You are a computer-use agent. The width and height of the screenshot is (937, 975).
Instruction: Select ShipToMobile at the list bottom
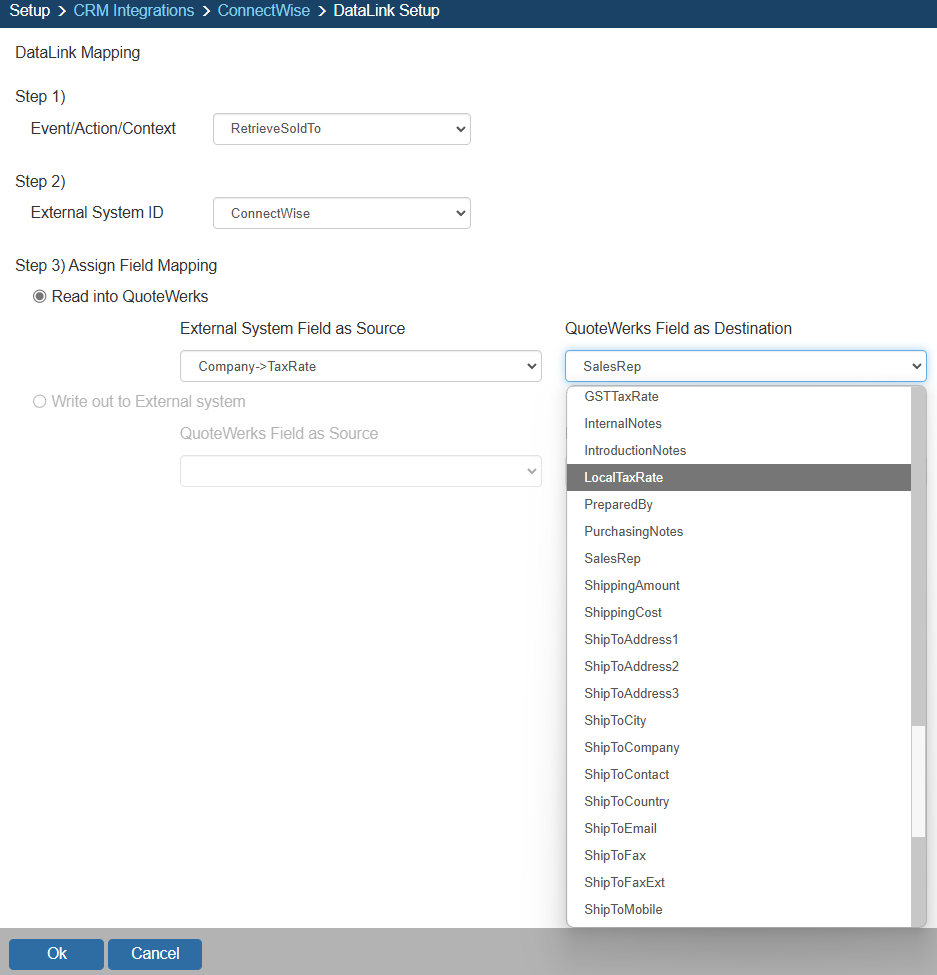pos(623,910)
